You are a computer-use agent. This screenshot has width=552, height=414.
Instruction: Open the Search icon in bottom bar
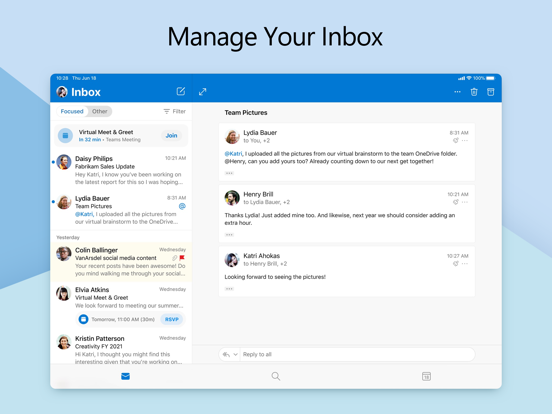[x=276, y=376]
